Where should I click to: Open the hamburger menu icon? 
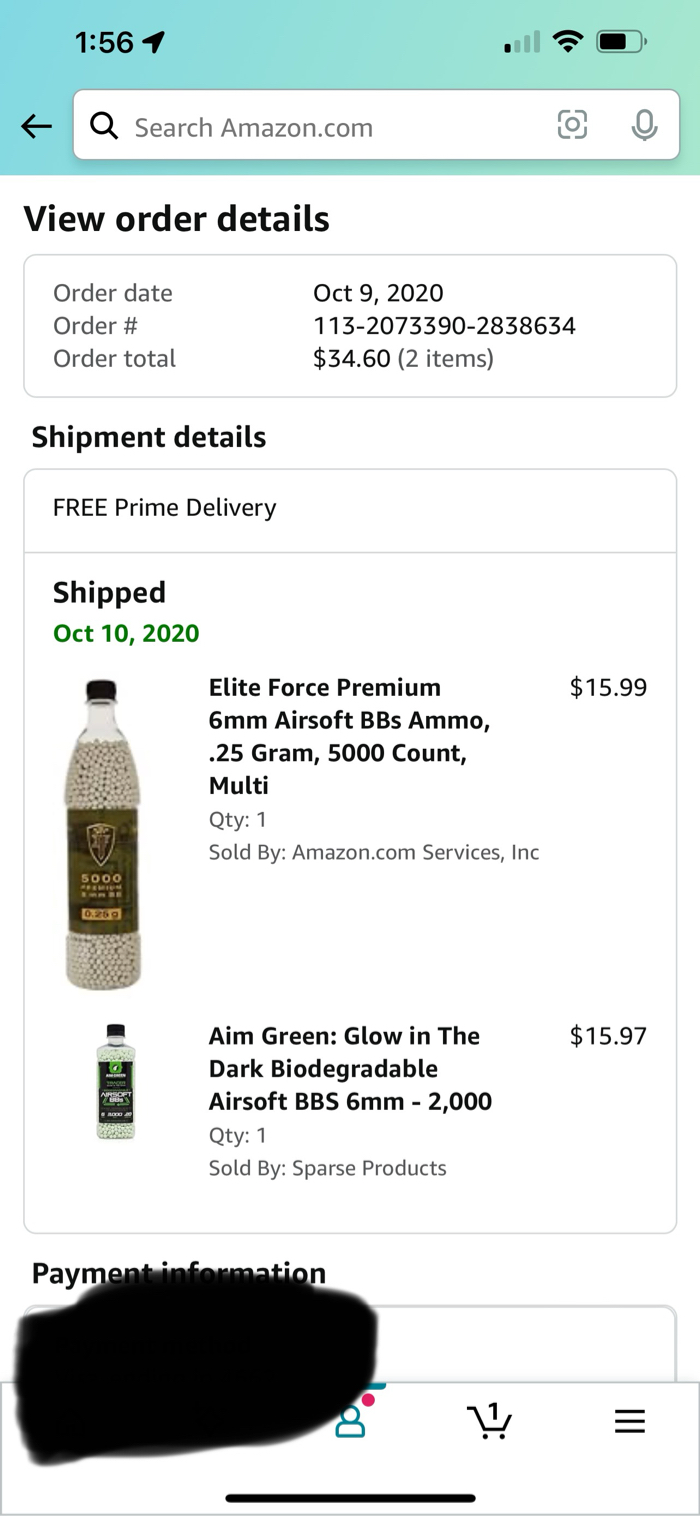pos(629,1421)
